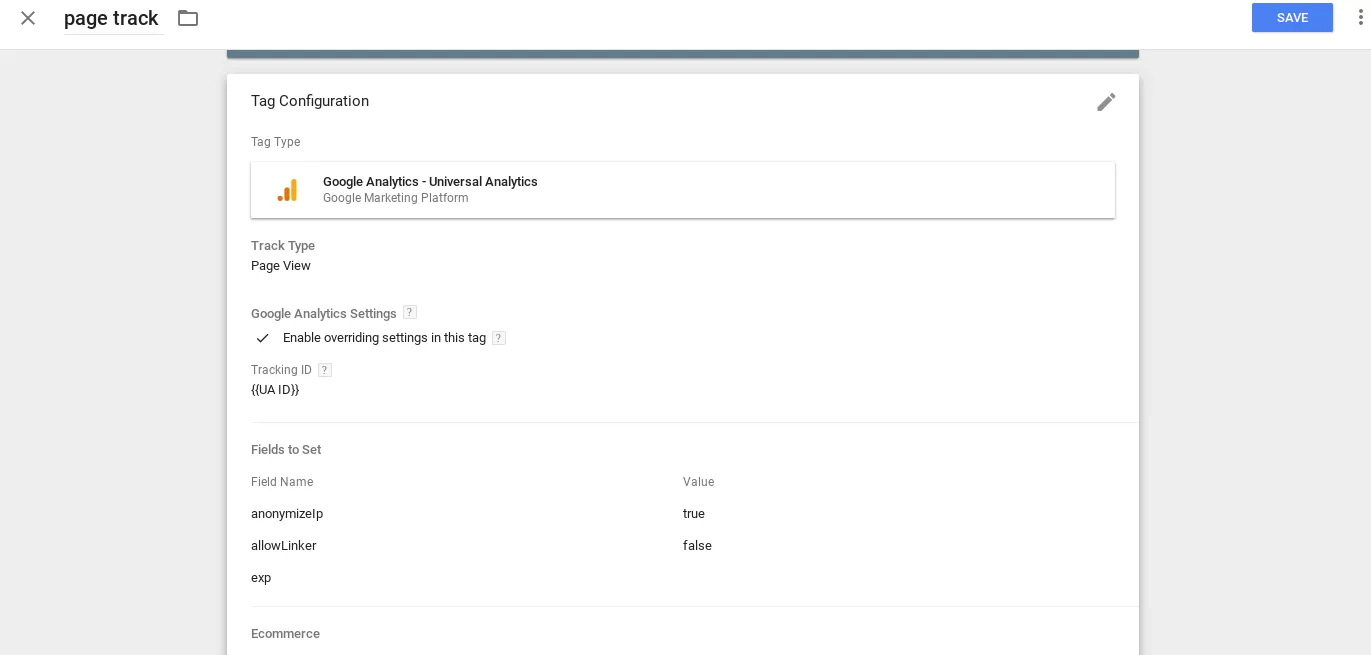
Task: Click the Google Analytics bar chart logo
Action: [287, 190]
